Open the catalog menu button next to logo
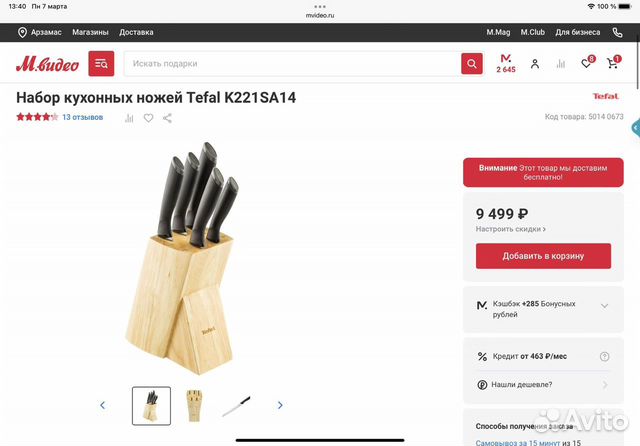This screenshot has width=640, height=446. tap(101, 64)
